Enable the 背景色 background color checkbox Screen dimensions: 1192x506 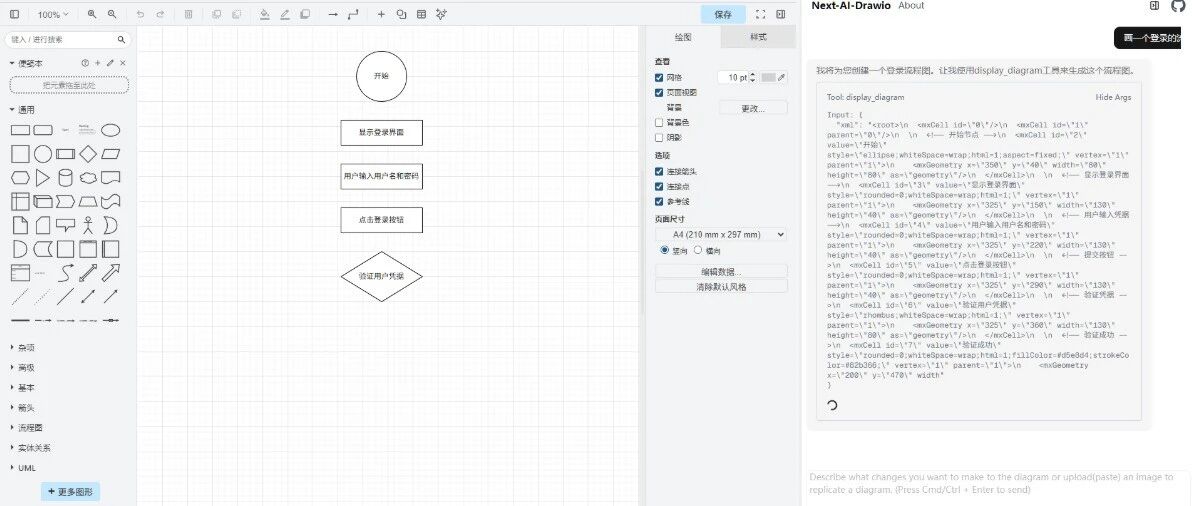pyautogui.click(x=659, y=122)
